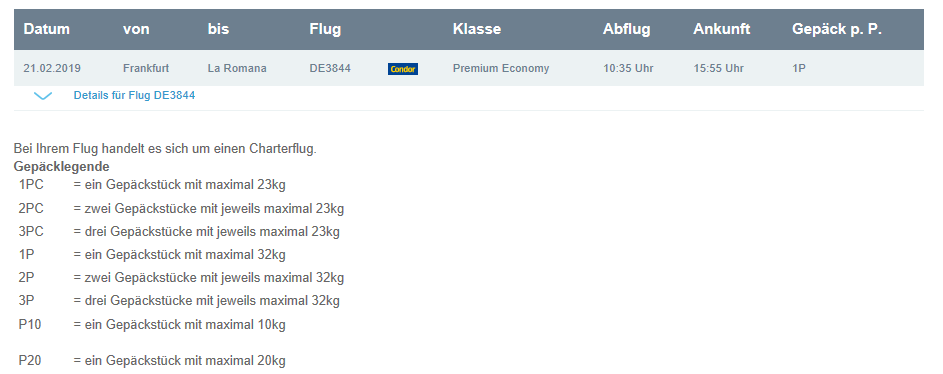Click the Premium Economy class cell

coord(501,69)
